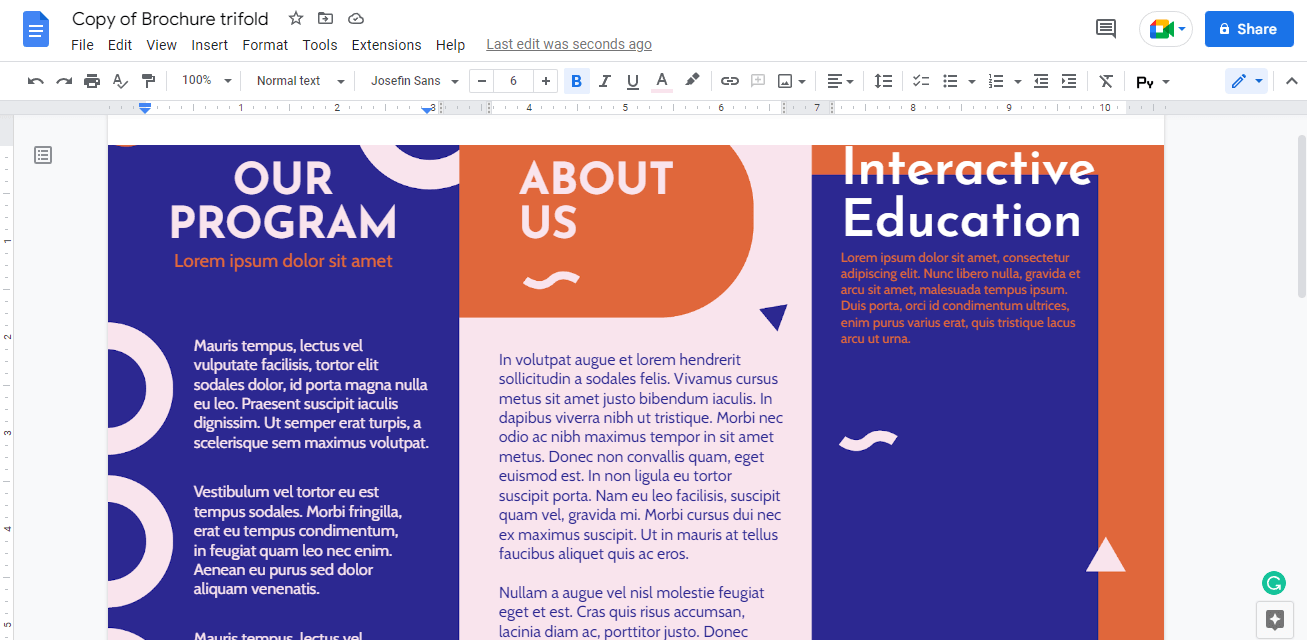Expand the Normal text style dropdown
Screen dimensions: 1307x640
(x=300, y=81)
